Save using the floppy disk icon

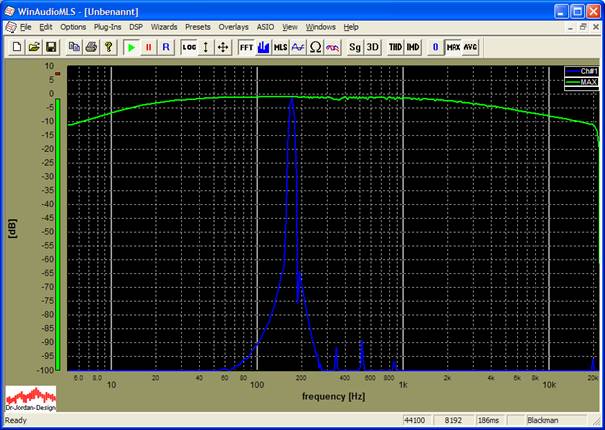(51, 47)
